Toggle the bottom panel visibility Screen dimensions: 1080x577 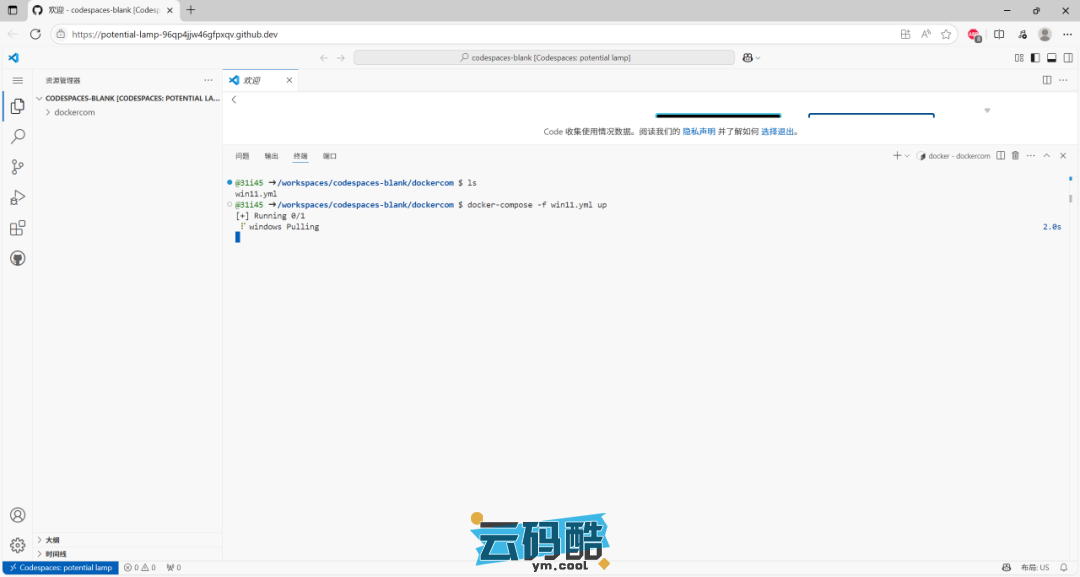[x=1049, y=58]
